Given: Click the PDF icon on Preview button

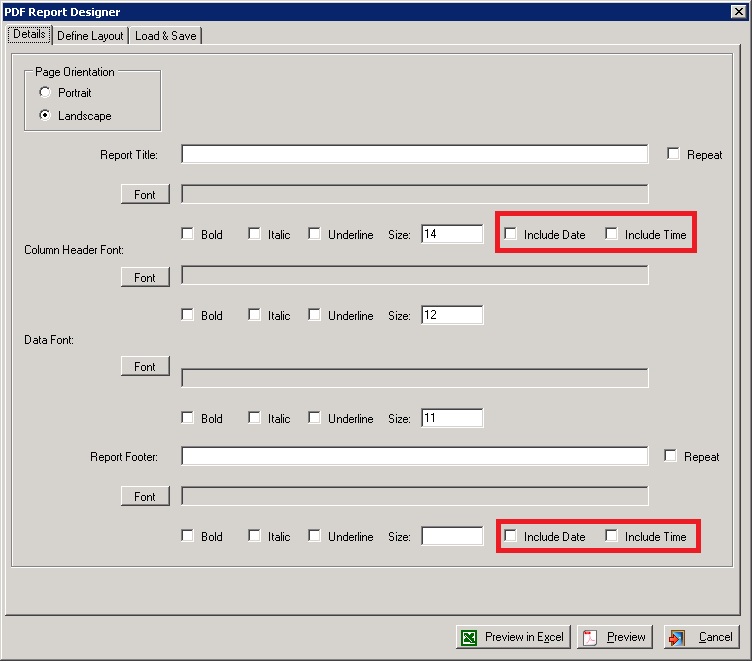Looking at the screenshot, I should pyautogui.click(x=590, y=637).
